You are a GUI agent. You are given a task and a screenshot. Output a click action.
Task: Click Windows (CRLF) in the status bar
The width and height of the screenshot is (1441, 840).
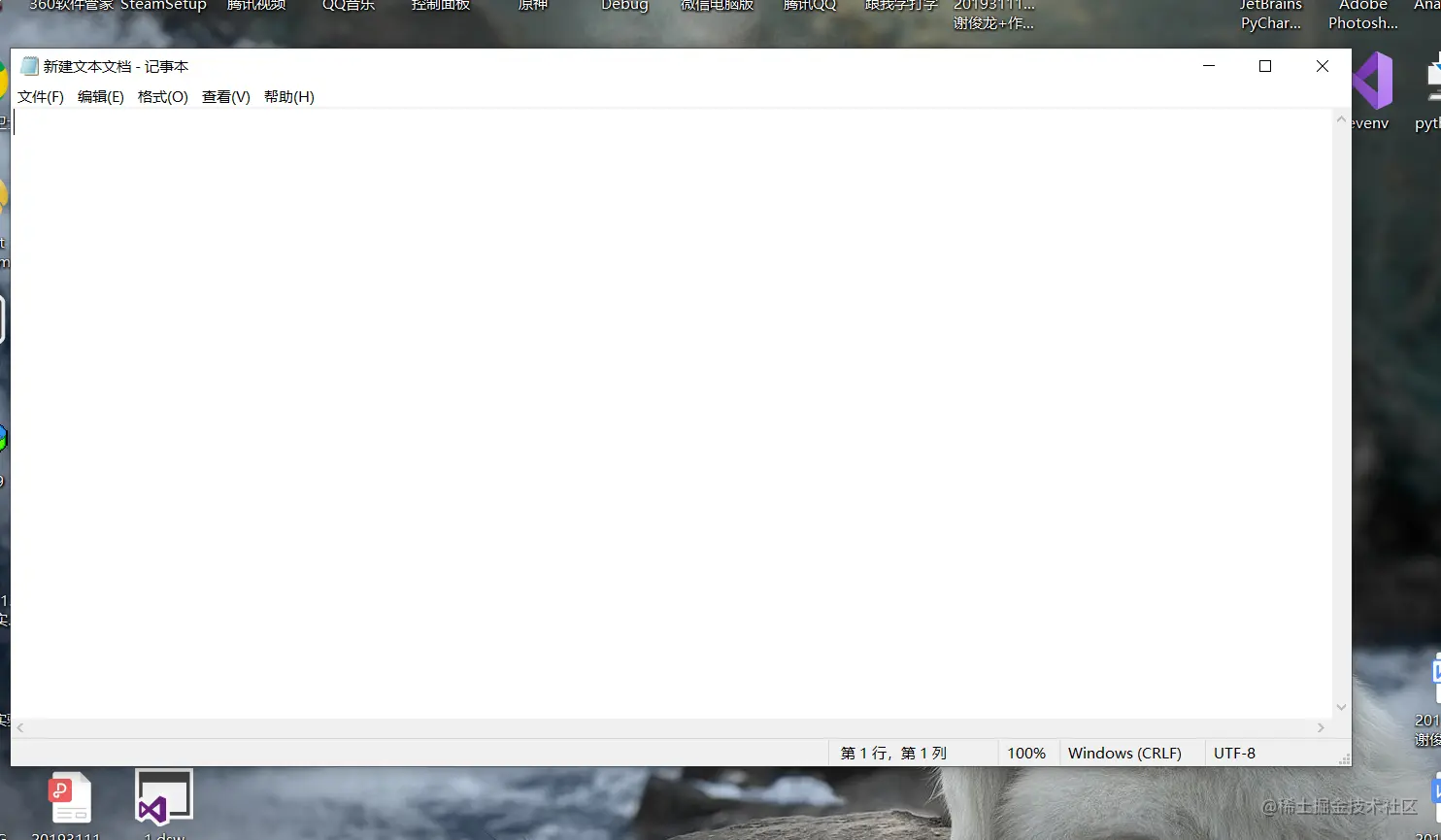coord(1124,753)
